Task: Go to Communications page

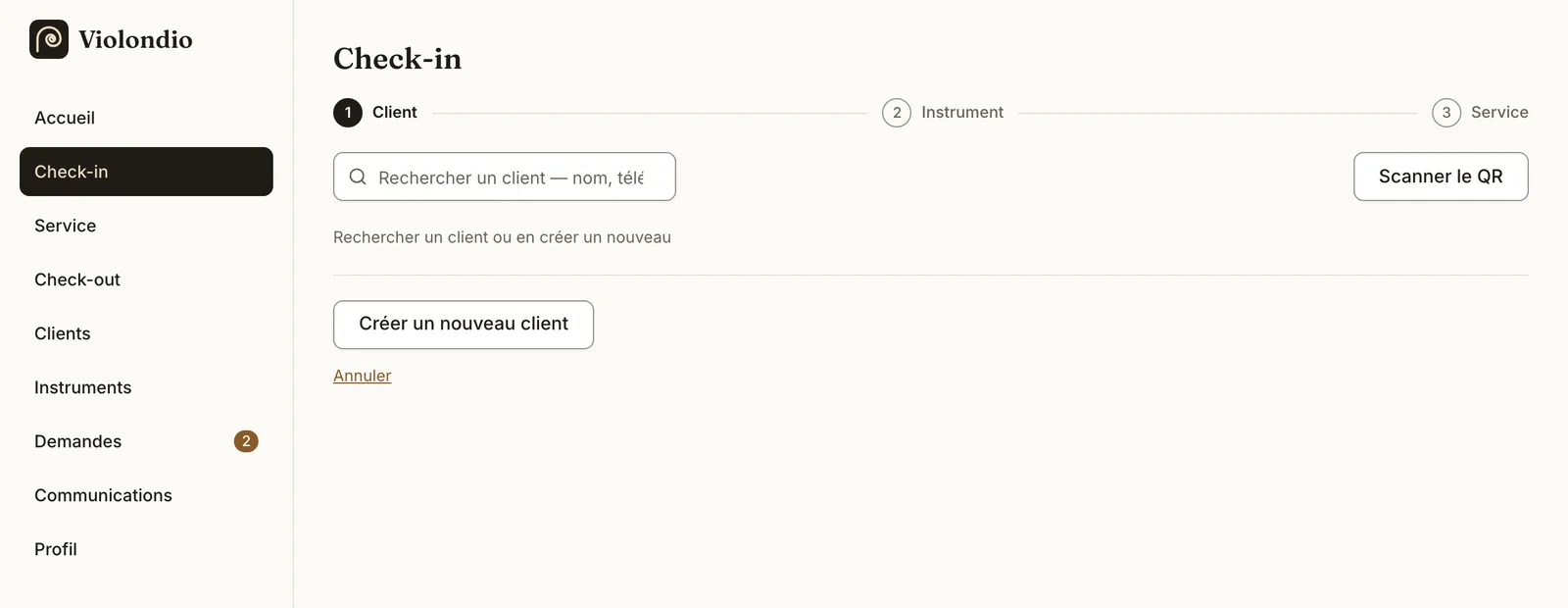Action: coord(146,495)
